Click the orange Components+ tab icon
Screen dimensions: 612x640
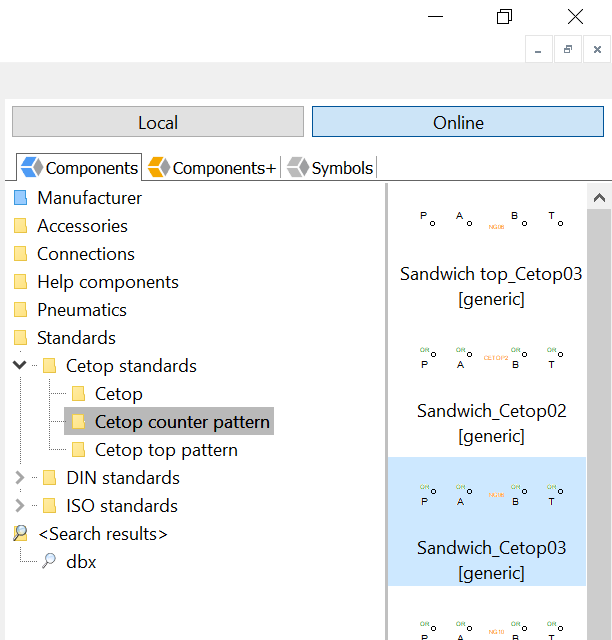click(159, 167)
